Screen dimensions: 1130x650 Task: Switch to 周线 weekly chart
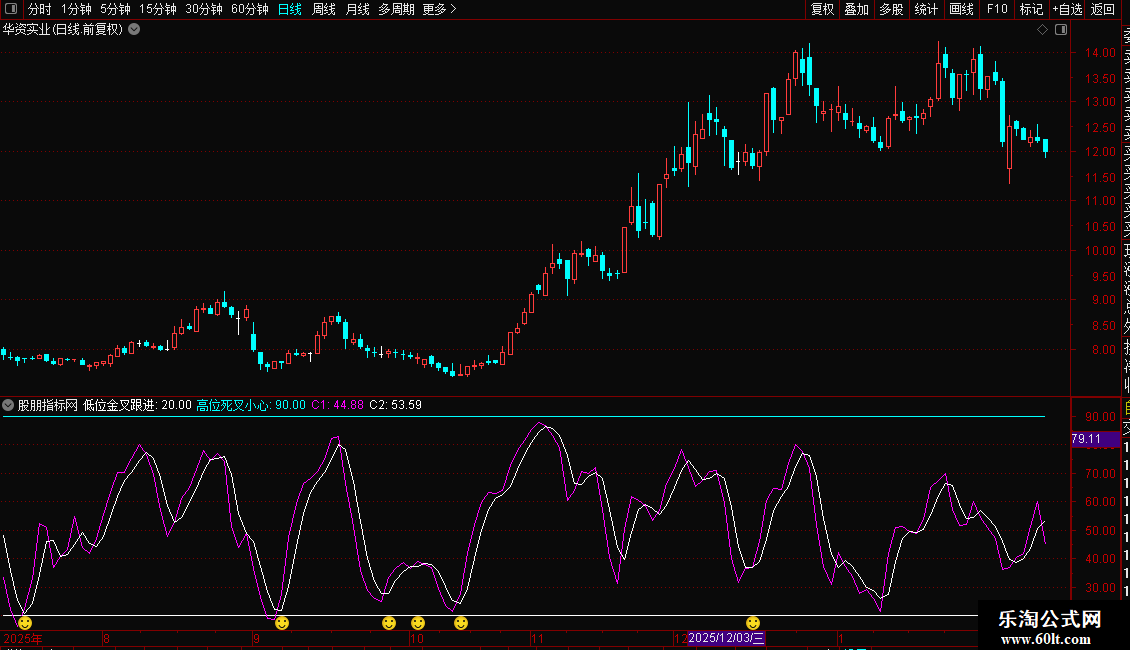pos(324,10)
